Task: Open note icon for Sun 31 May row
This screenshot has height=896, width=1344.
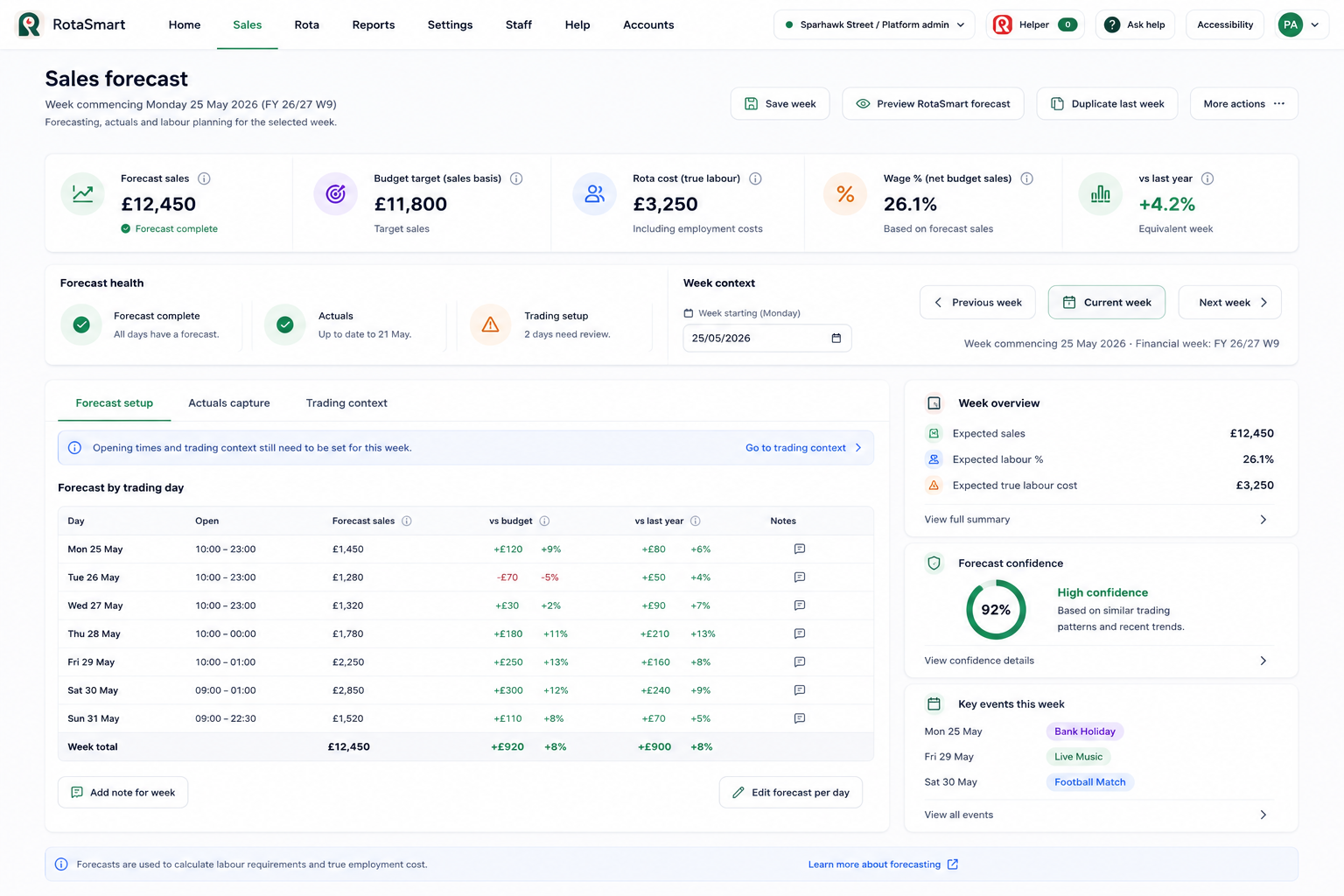Action: 800,718
